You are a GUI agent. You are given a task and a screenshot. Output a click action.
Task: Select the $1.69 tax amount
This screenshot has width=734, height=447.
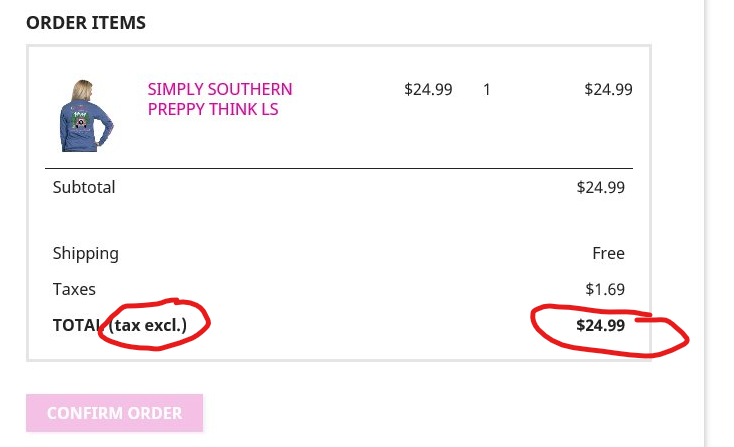point(605,289)
